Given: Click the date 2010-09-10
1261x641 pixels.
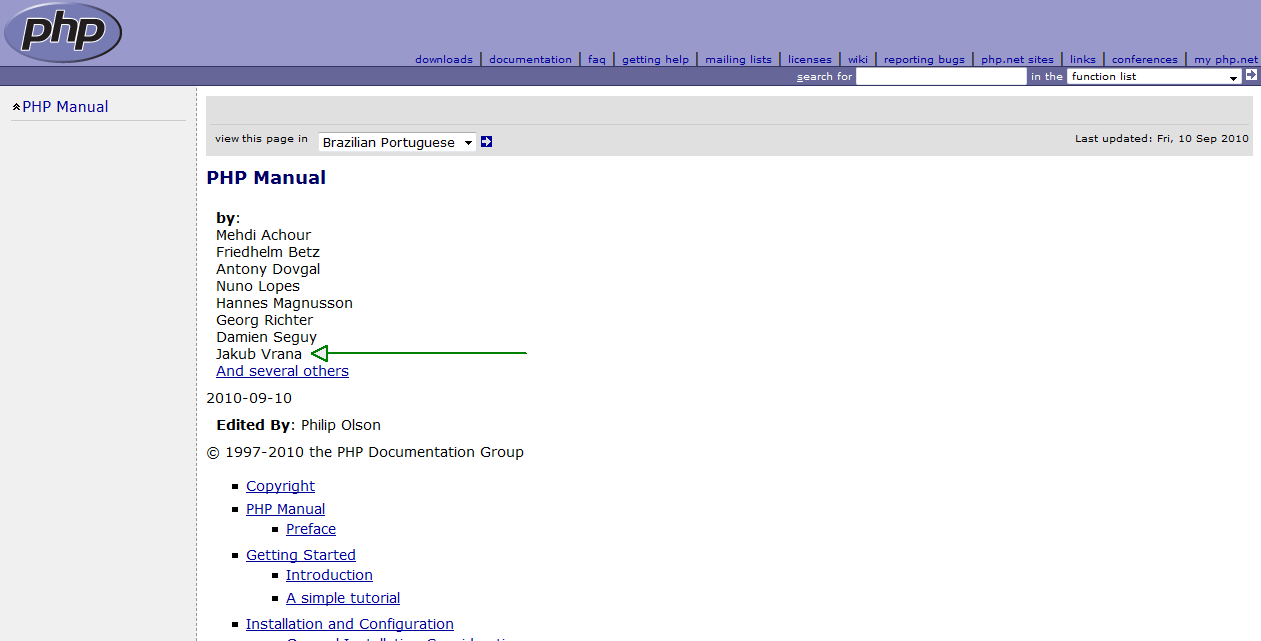Looking at the screenshot, I should pyautogui.click(x=249, y=398).
